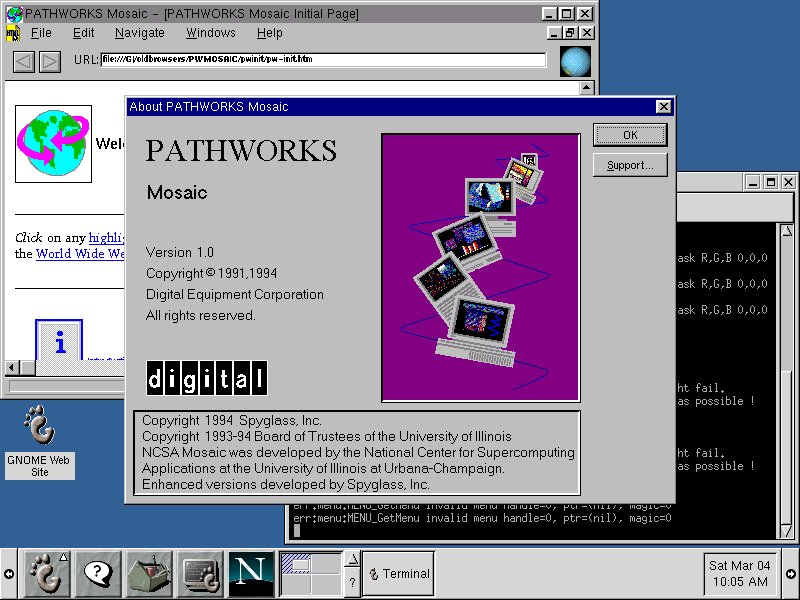Hide panel using the left edge arrow

click(9, 574)
